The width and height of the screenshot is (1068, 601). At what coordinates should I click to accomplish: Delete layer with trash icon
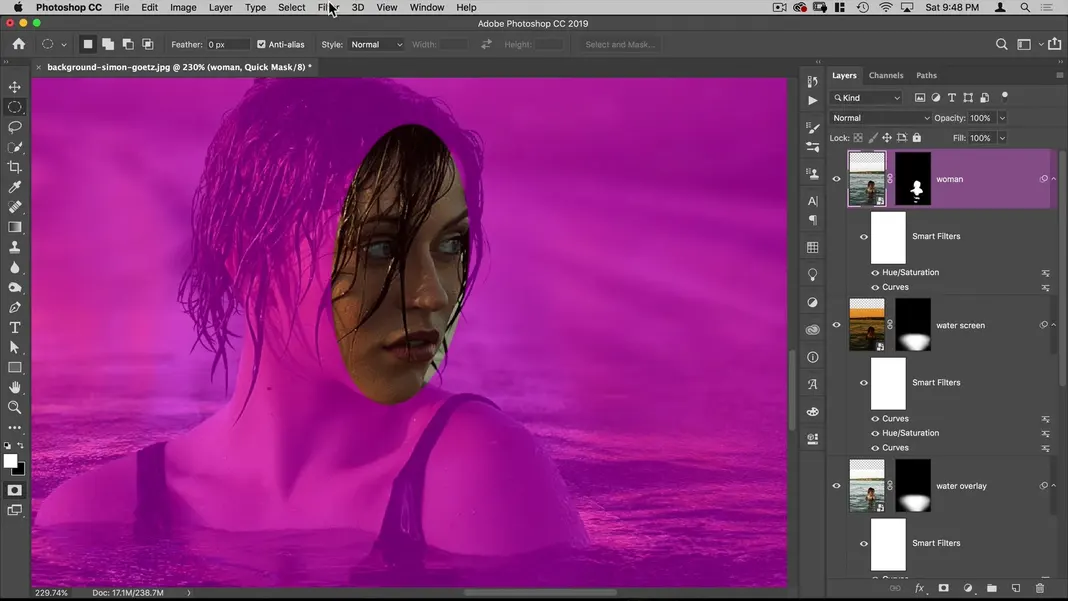click(1040, 588)
